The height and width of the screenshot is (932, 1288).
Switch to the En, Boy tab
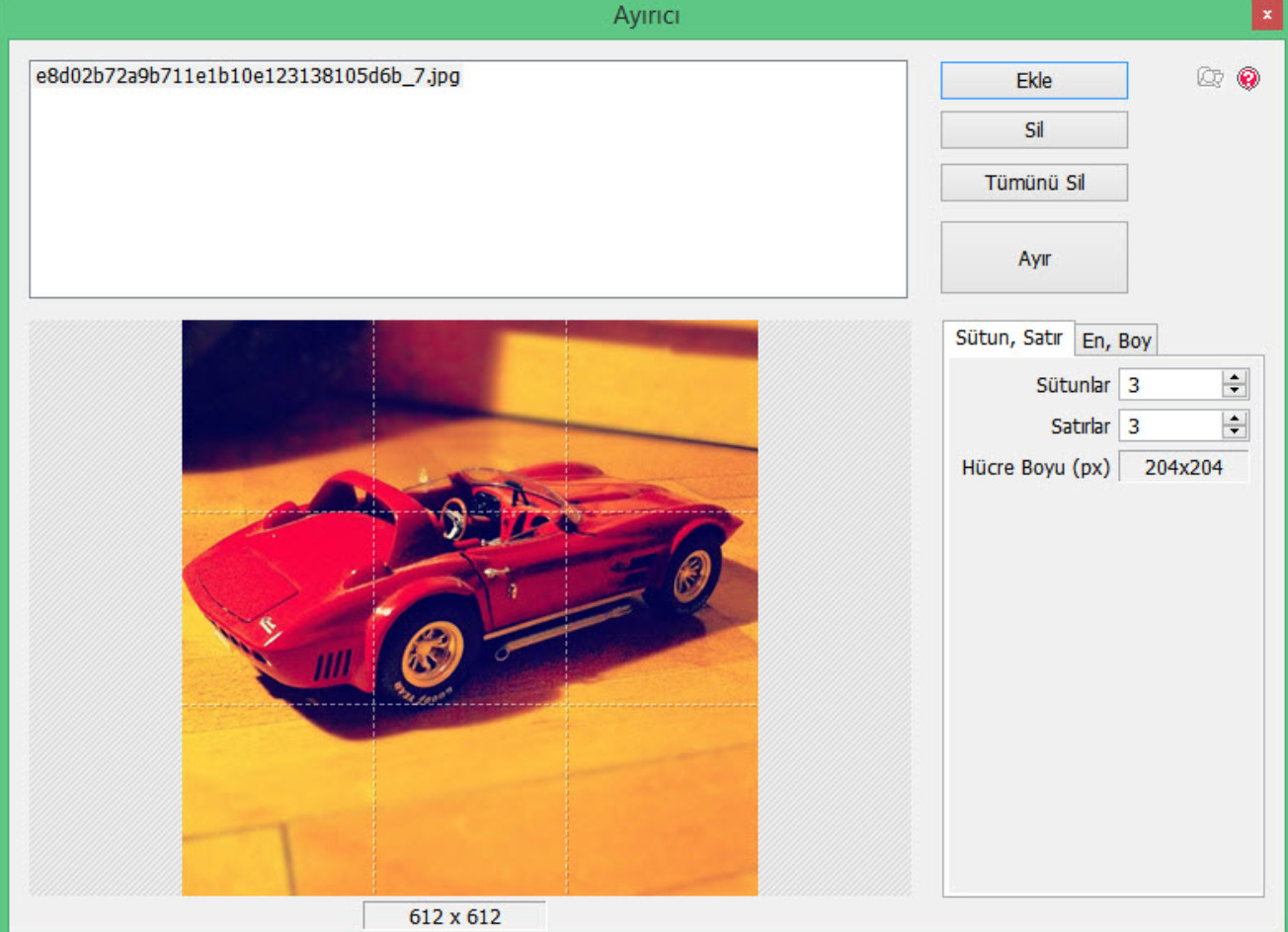[1116, 341]
